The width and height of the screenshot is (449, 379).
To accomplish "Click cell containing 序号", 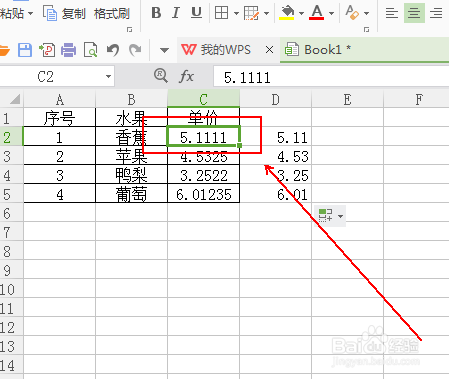I will click(60, 118).
